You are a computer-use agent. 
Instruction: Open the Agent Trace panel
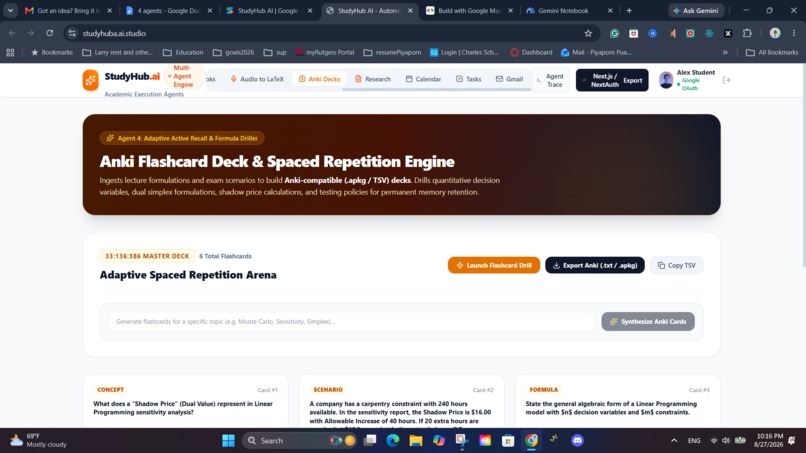(x=551, y=80)
